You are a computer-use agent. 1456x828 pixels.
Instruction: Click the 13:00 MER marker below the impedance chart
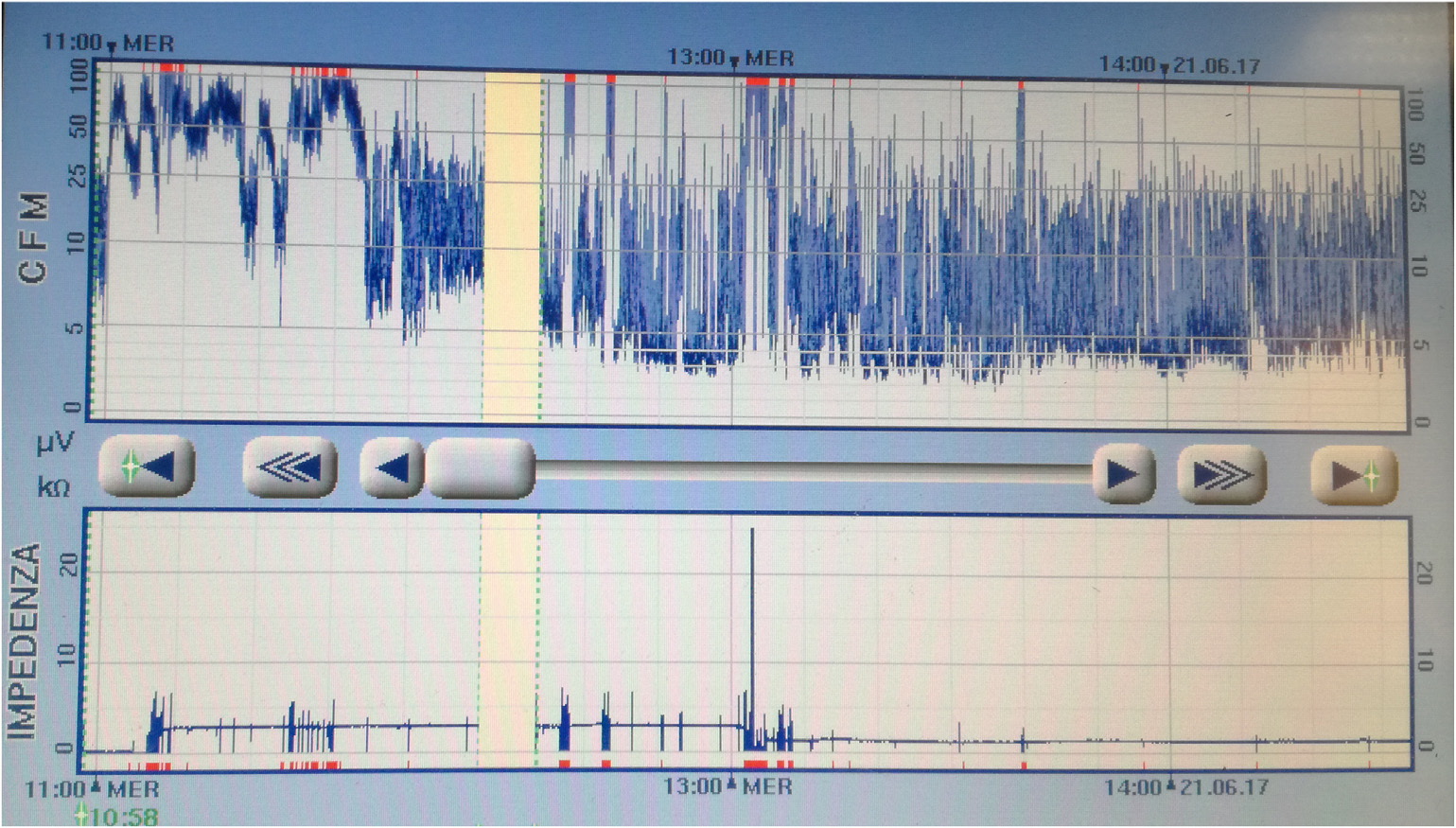727,785
